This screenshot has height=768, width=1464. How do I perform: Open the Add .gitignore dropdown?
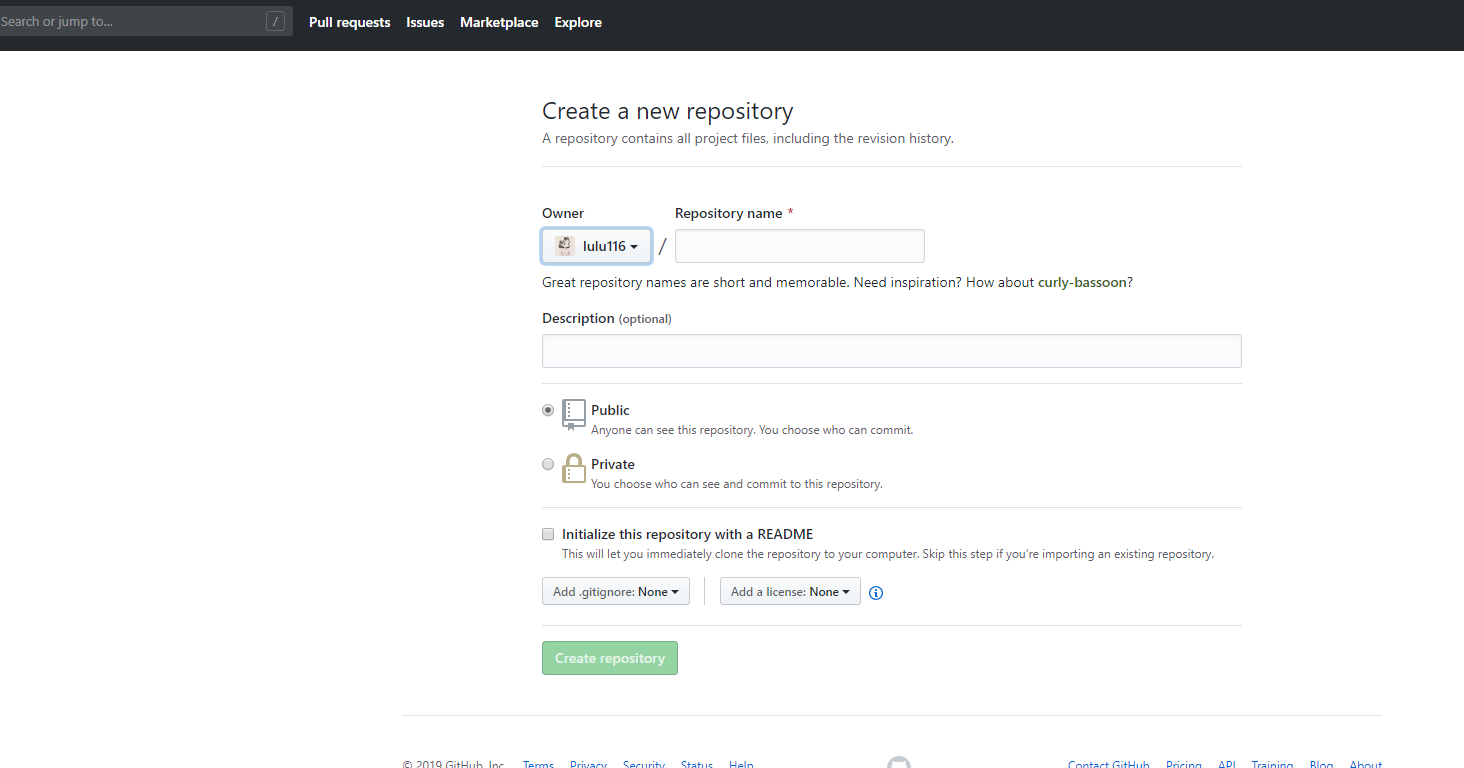coord(615,592)
